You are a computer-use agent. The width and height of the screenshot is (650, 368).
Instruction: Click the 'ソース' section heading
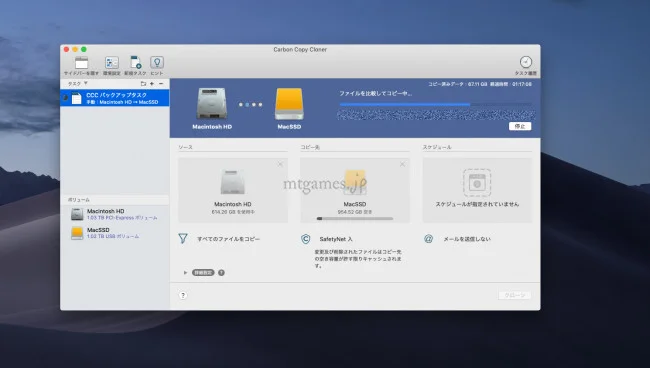[185, 147]
